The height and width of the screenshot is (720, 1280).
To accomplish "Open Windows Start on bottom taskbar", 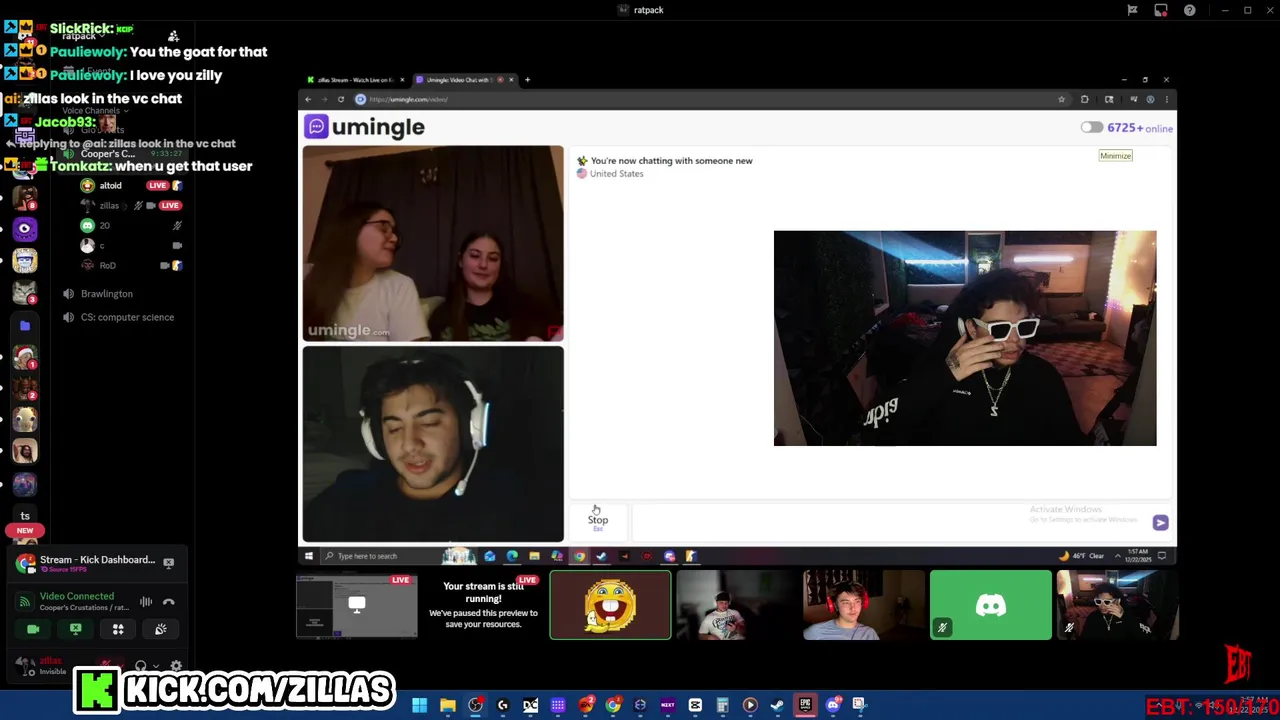I will (x=420, y=705).
